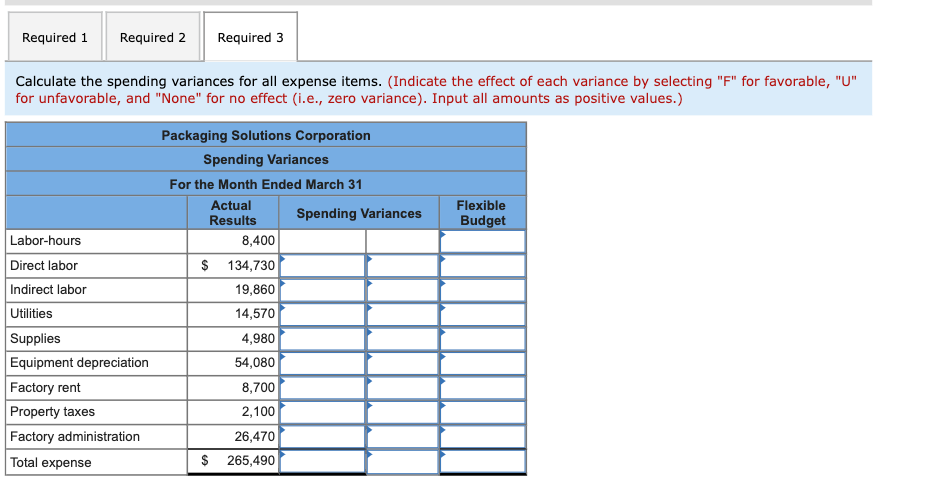The width and height of the screenshot is (932, 482).
Task: Select Equipment depreciation actual value 54,080
Action: 254,363
